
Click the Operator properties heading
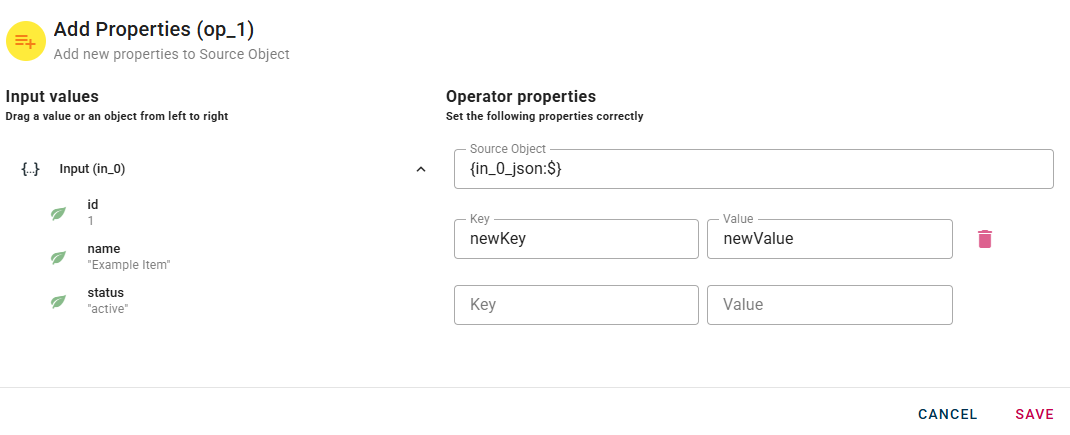coord(520,97)
